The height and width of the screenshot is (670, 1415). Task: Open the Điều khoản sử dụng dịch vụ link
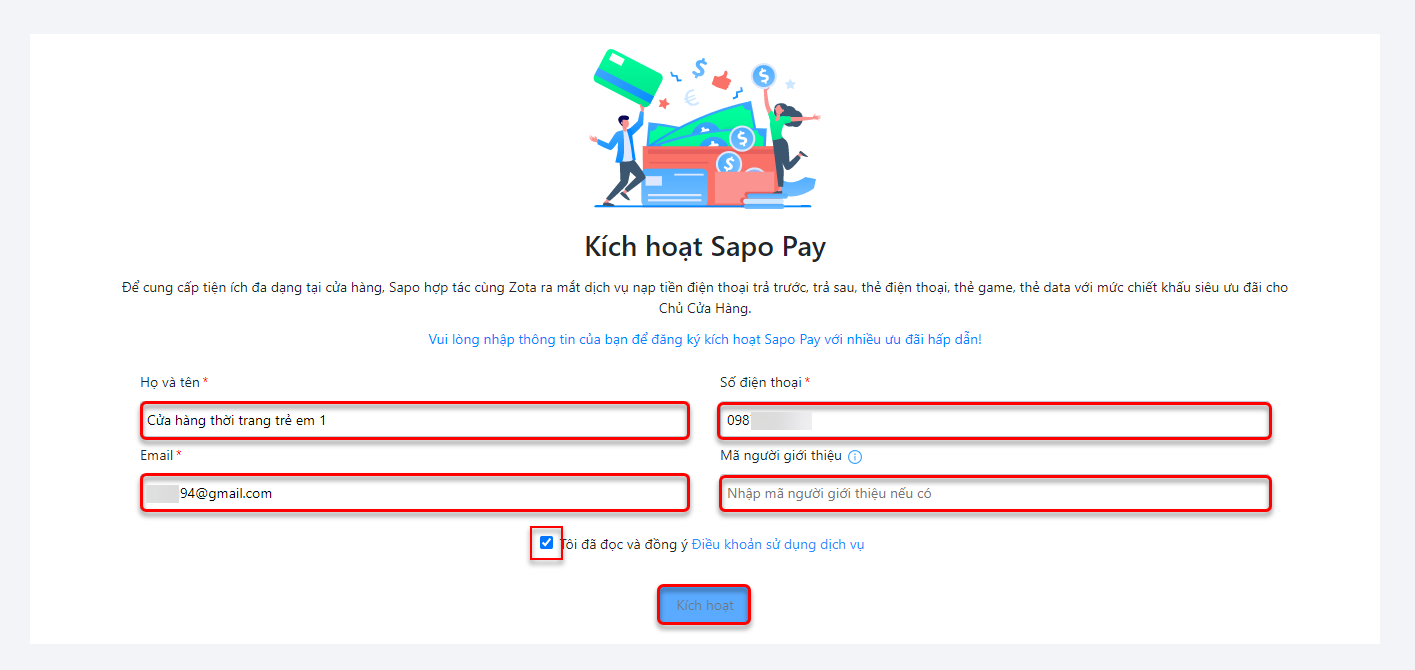click(778, 545)
